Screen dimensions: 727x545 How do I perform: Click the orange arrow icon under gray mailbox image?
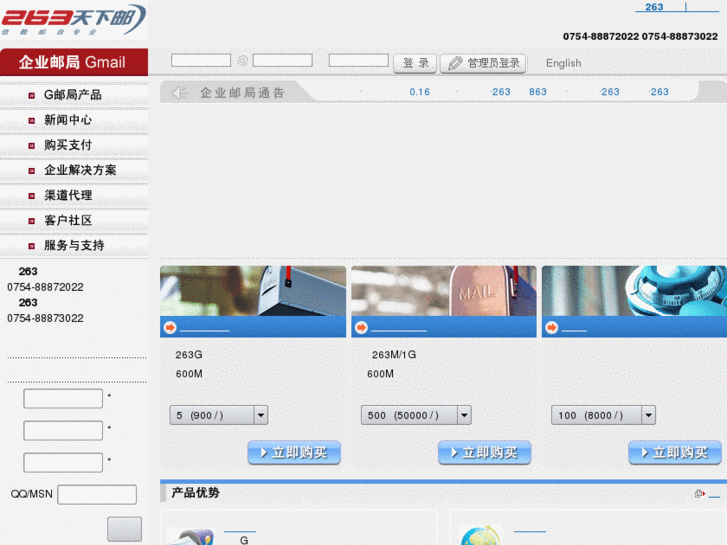click(x=170, y=327)
